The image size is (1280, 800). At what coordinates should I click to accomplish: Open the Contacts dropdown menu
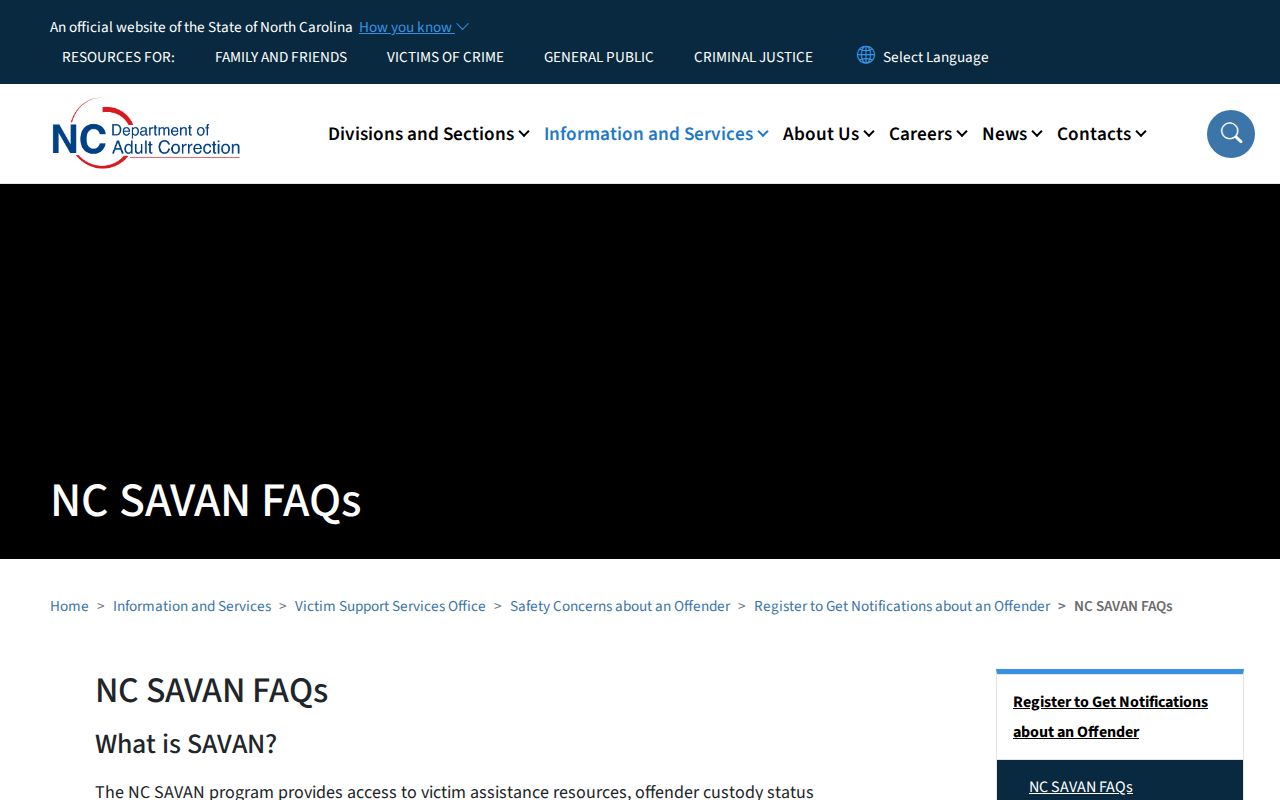1101,134
